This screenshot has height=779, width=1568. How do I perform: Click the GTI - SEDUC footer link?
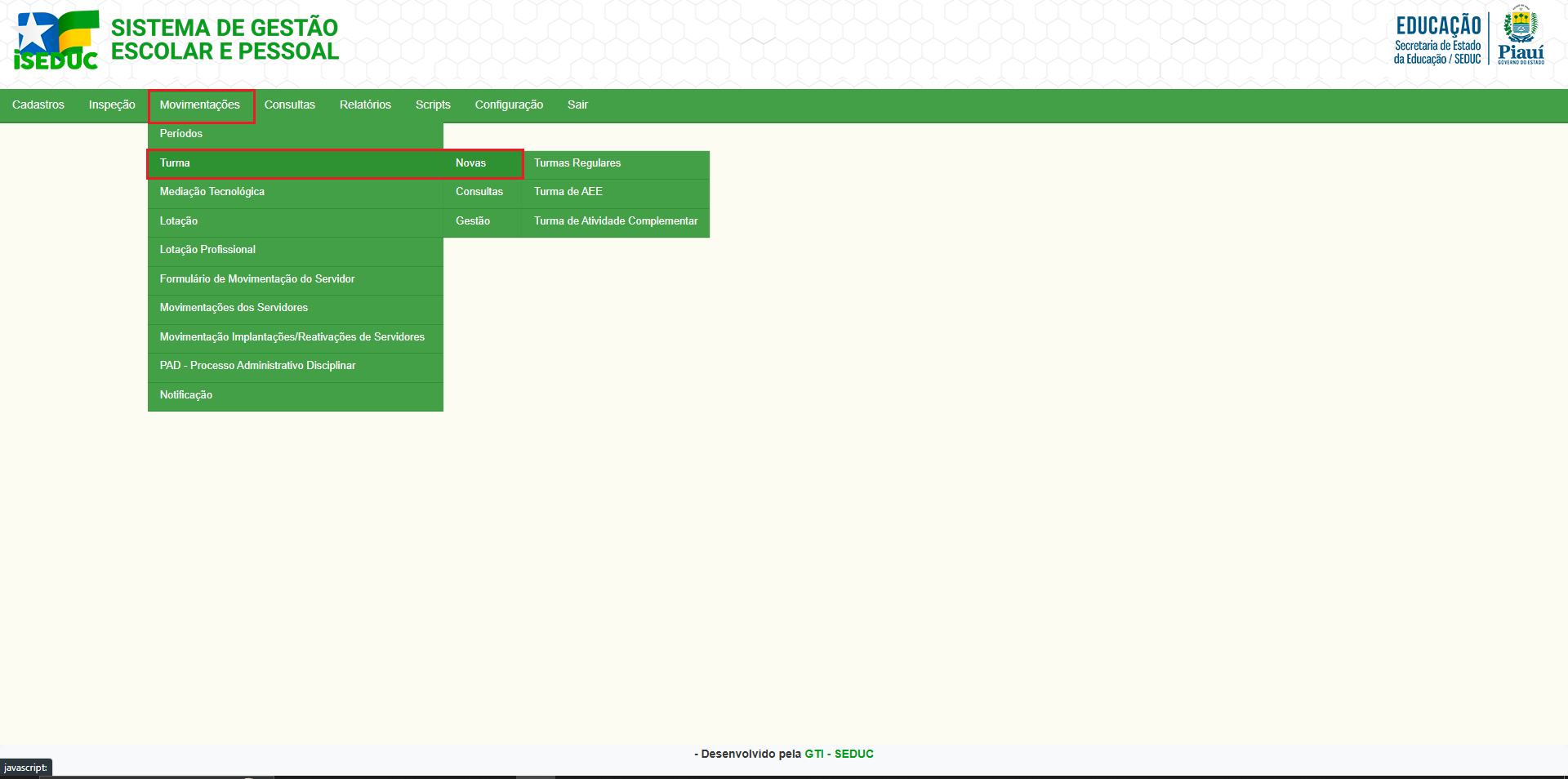tap(839, 754)
